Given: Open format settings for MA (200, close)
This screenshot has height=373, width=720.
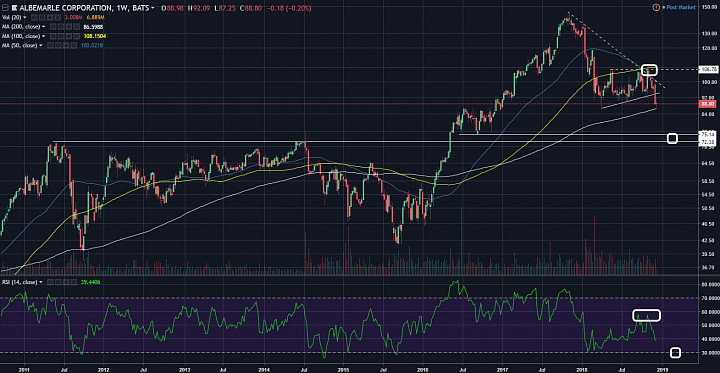Looking at the screenshot, I should coord(61,27).
